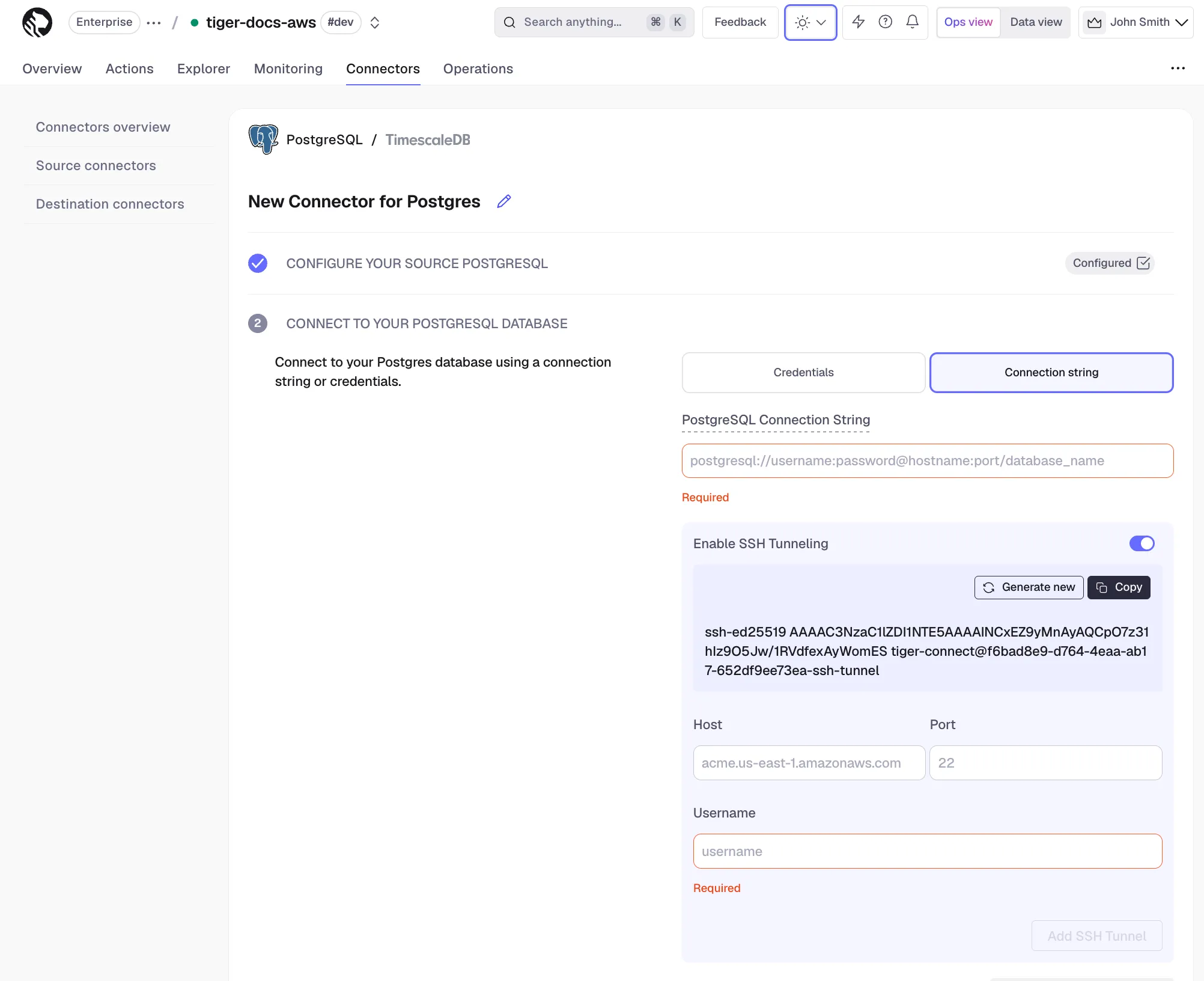This screenshot has width=1204, height=981.
Task: Focus the SSH Username input field
Action: [x=928, y=852]
